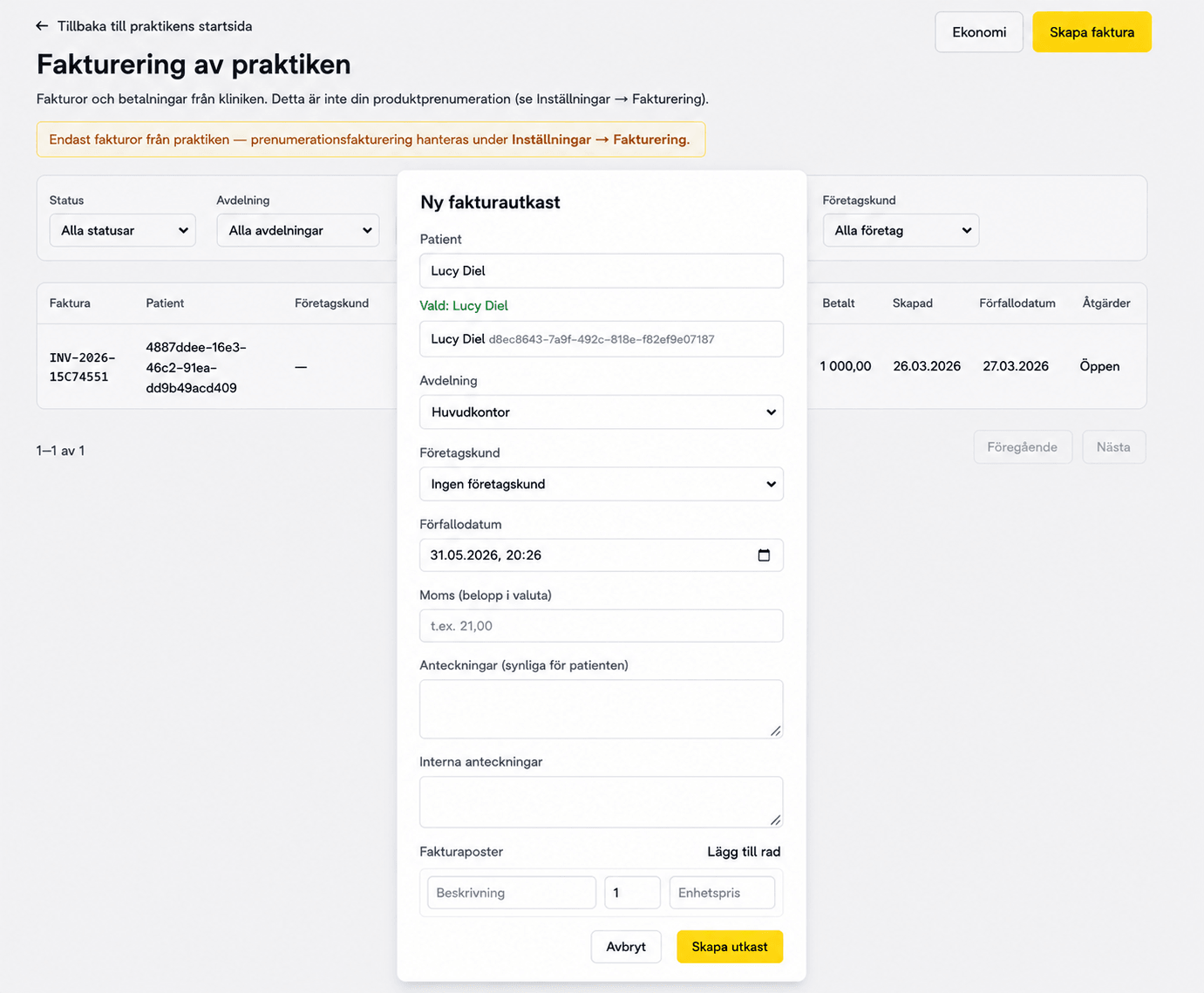Screen dimensions: 1204x993
Task: Click the Förfallodatum date field
Action: (602, 555)
